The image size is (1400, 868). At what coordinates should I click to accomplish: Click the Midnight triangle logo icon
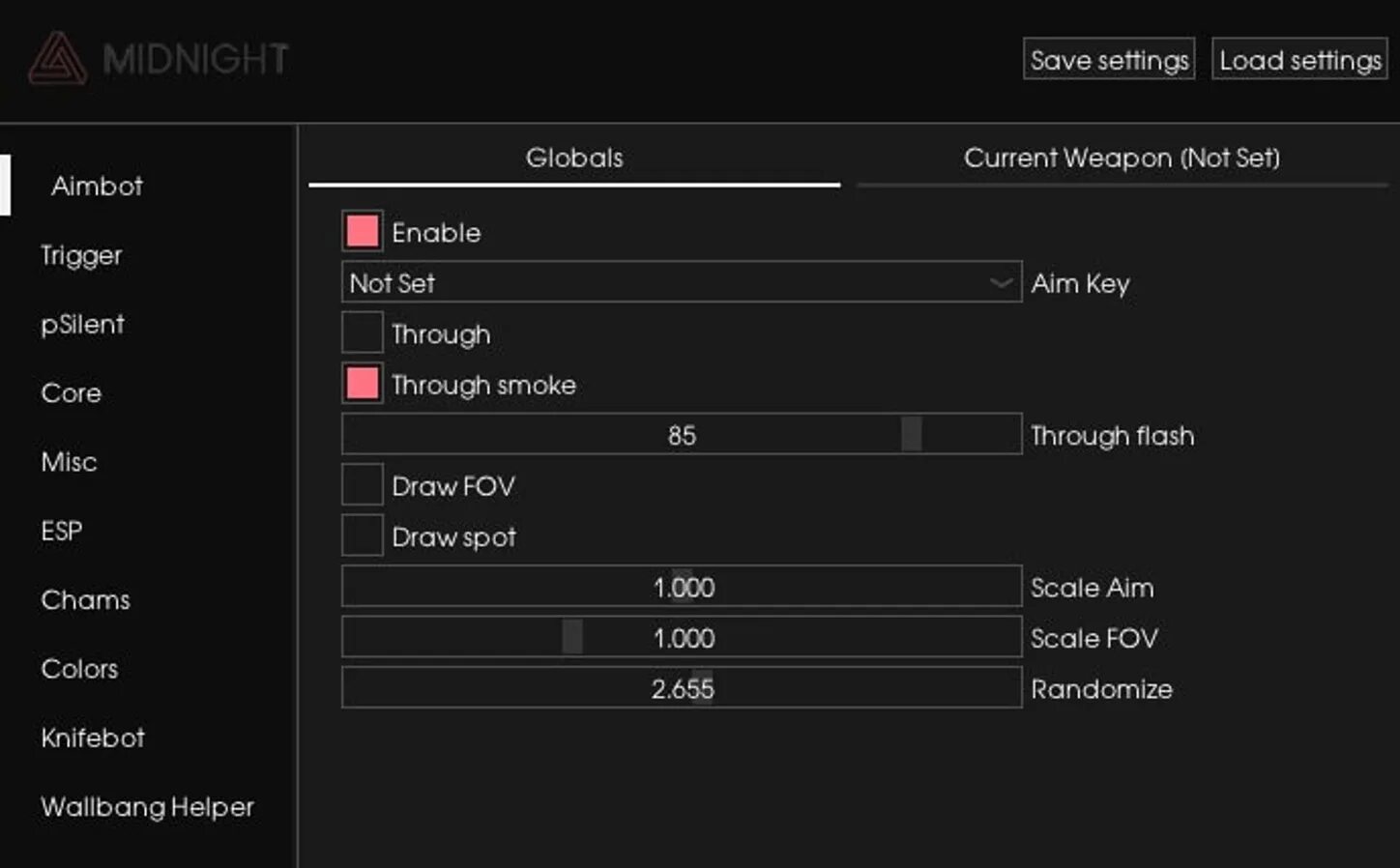point(57,59)
